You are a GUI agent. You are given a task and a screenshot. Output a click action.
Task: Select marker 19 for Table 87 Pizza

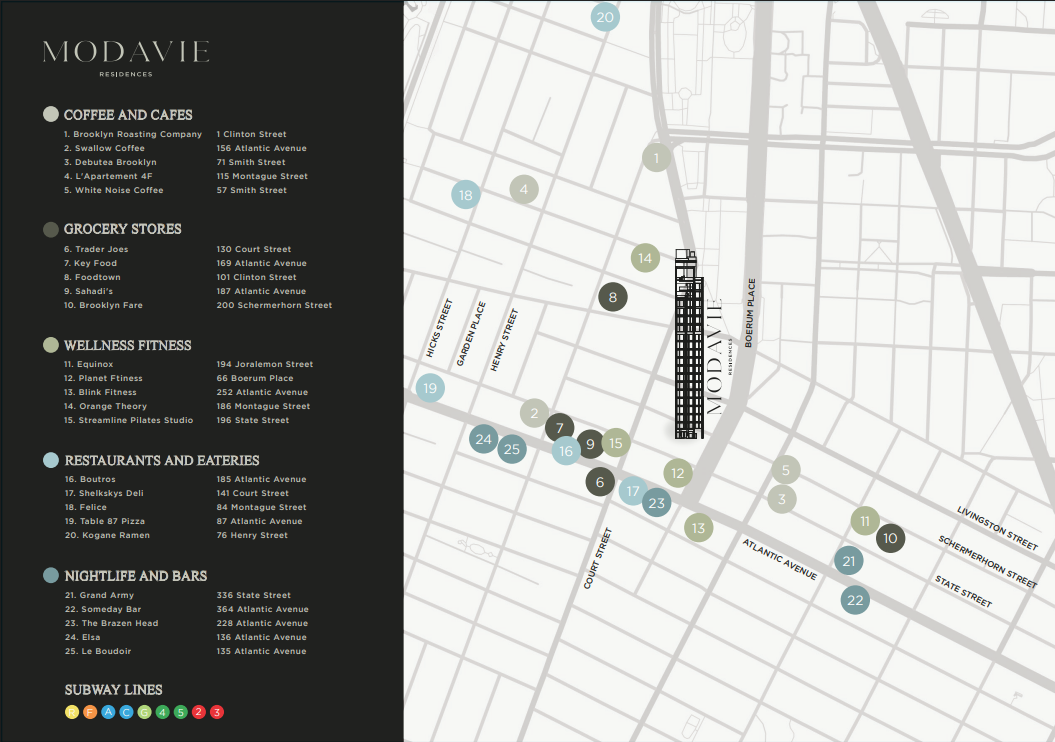tap(429, 388)
